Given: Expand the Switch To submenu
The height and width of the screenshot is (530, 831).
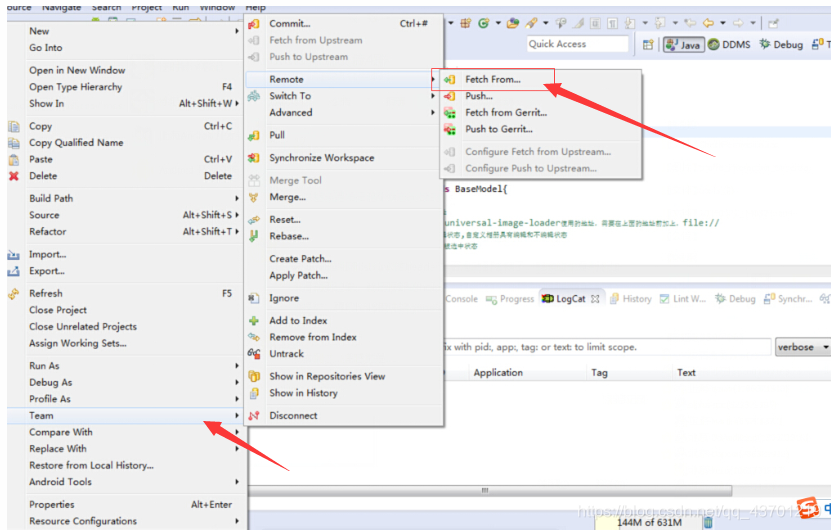Looking at the screenshot, I should [x=433, y=96].
